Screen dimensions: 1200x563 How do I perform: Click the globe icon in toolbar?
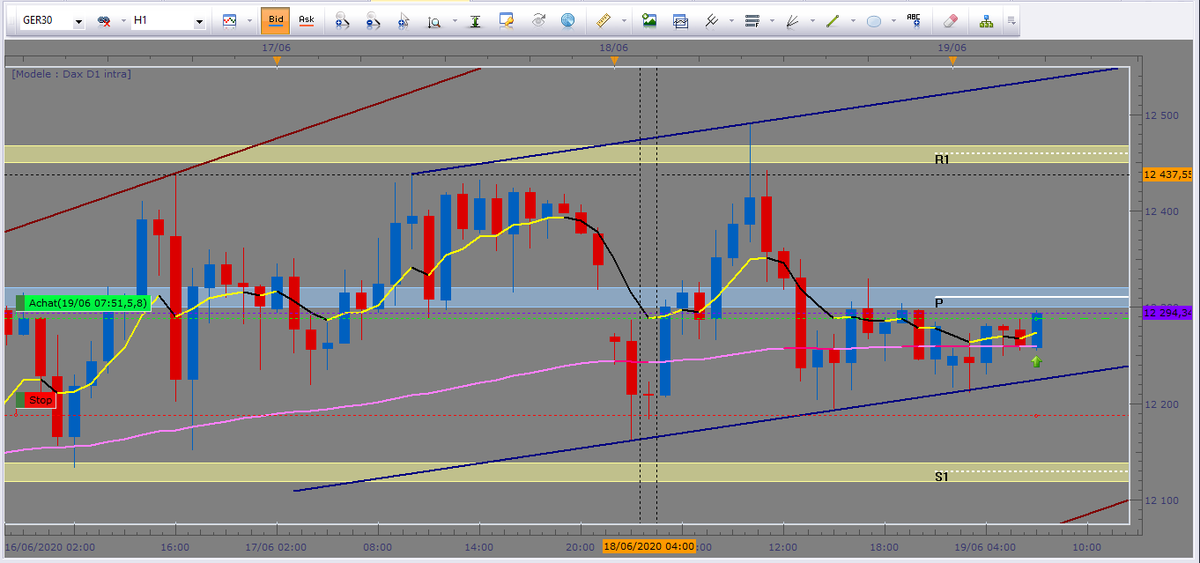tap(568, 20)
